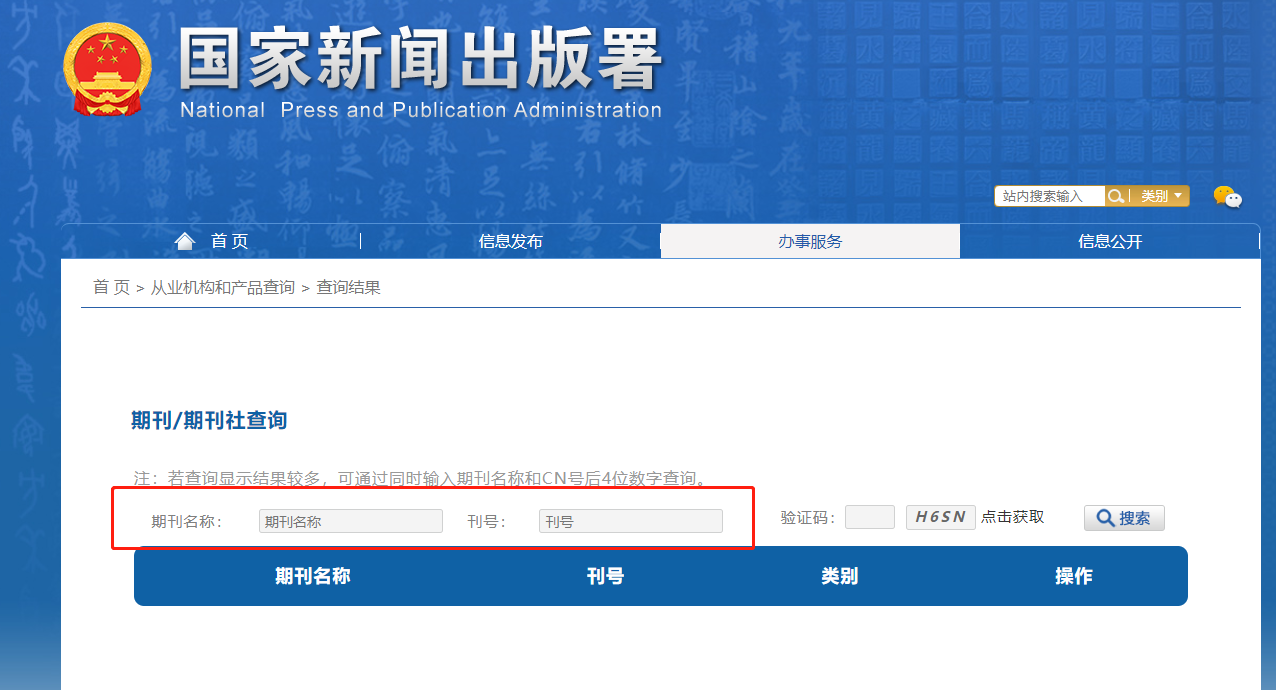Click the 期刊/期刊社查询 heading
The image size is (1276, 690).
209,420
